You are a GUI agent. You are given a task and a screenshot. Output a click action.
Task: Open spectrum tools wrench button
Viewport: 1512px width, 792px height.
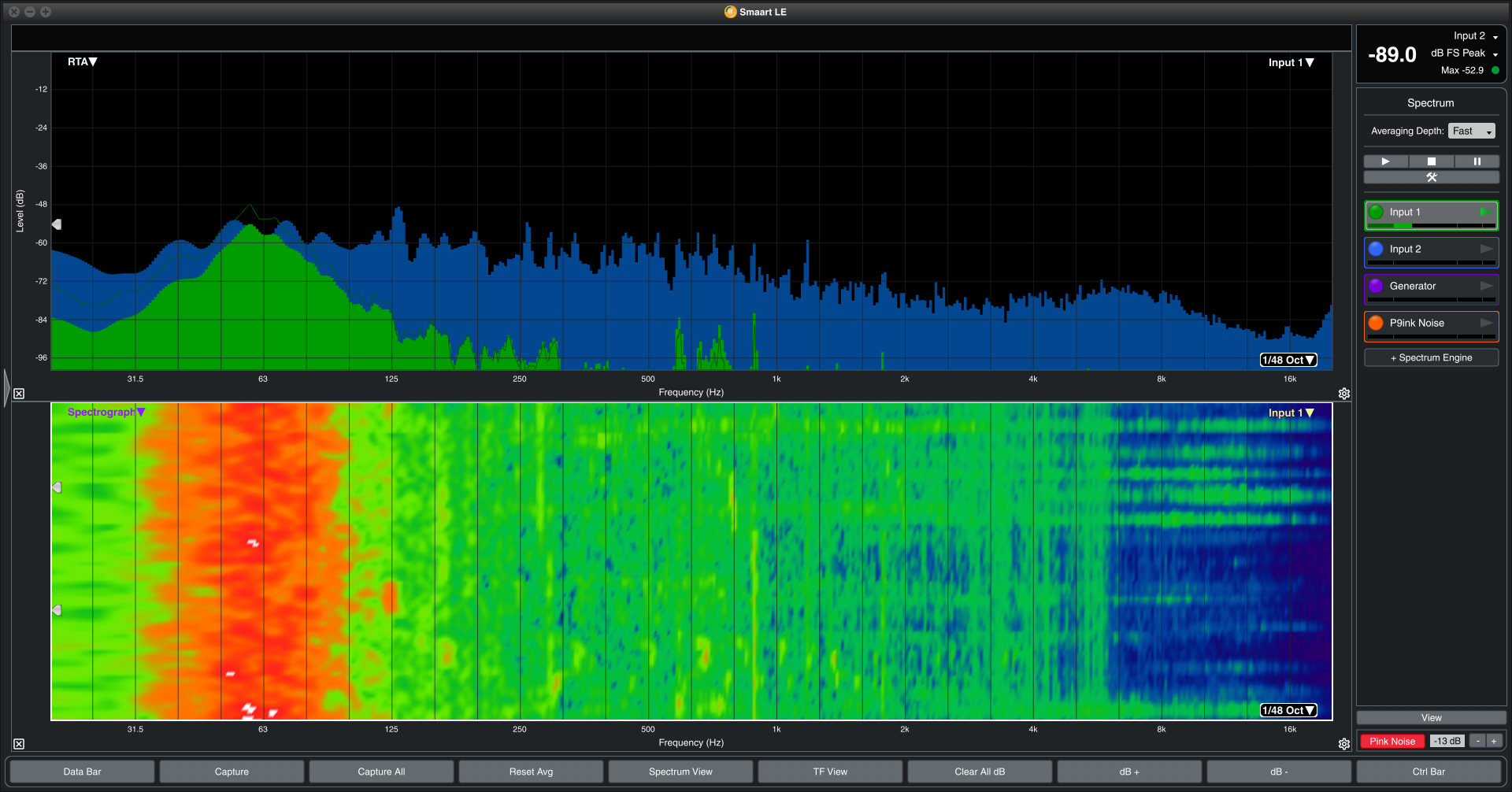1431,177
